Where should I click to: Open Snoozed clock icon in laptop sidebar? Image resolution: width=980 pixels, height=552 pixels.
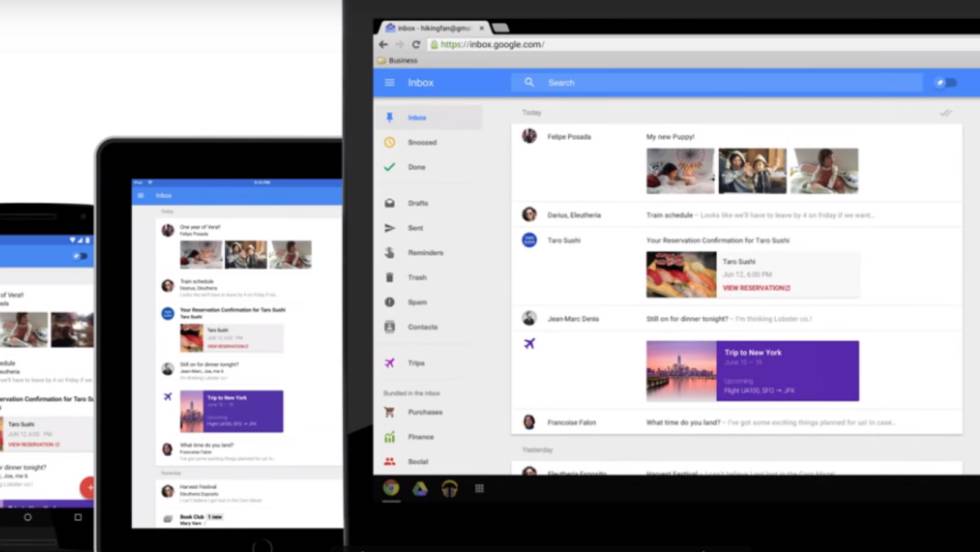point(389,143)
